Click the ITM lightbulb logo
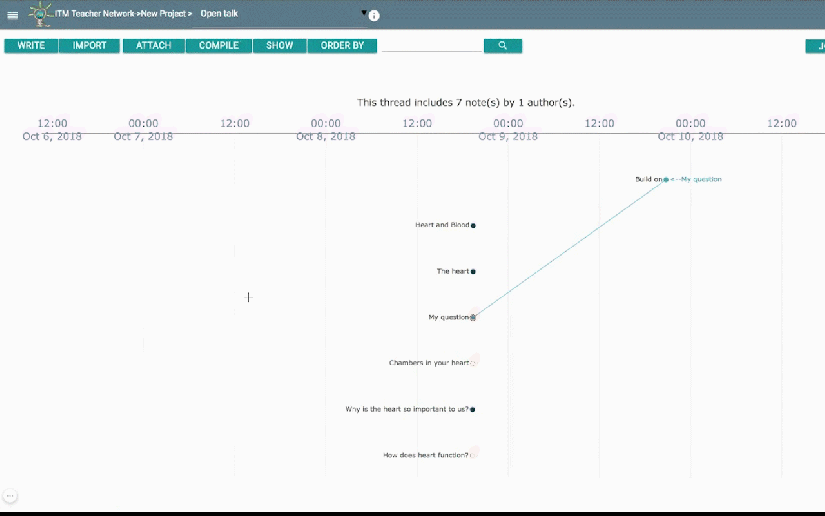Viewport: 825px width, 516px height. pyautogui.click(x=41, y=14)
